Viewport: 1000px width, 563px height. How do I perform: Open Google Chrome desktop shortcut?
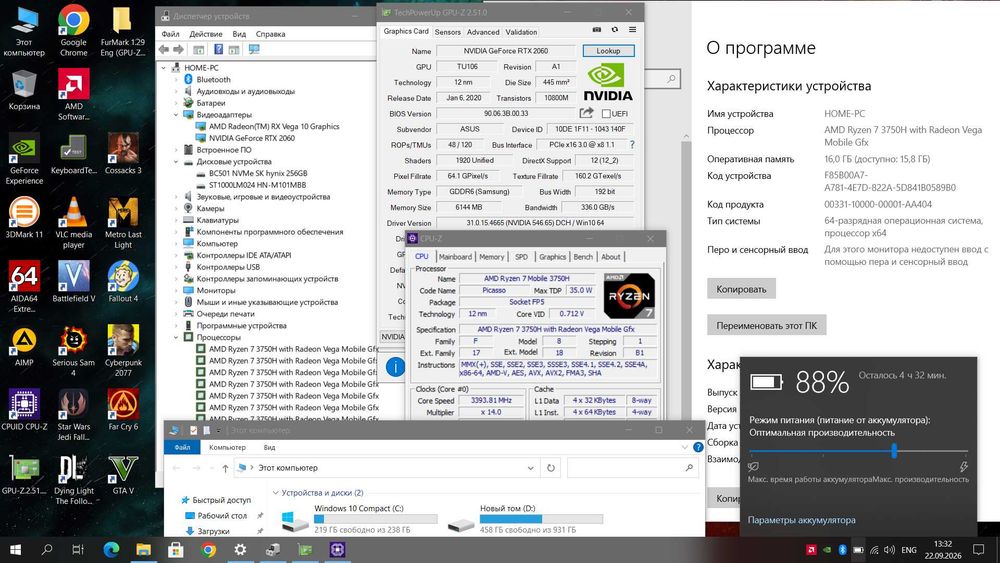tap(73, 31)
